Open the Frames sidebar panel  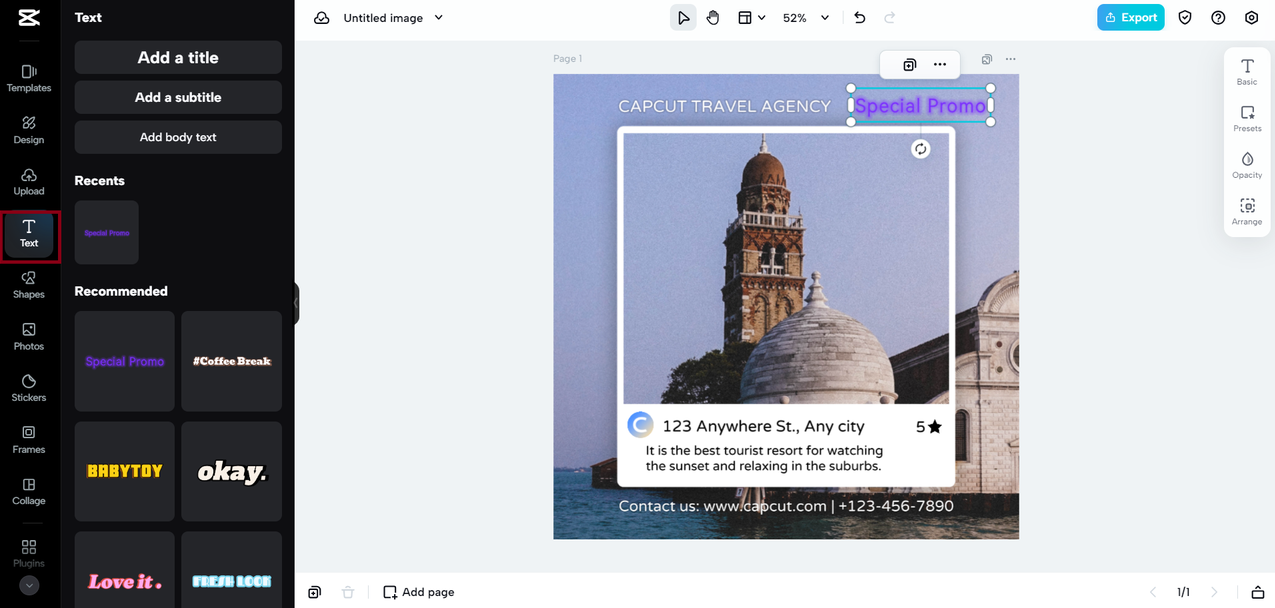click(29, 440)
